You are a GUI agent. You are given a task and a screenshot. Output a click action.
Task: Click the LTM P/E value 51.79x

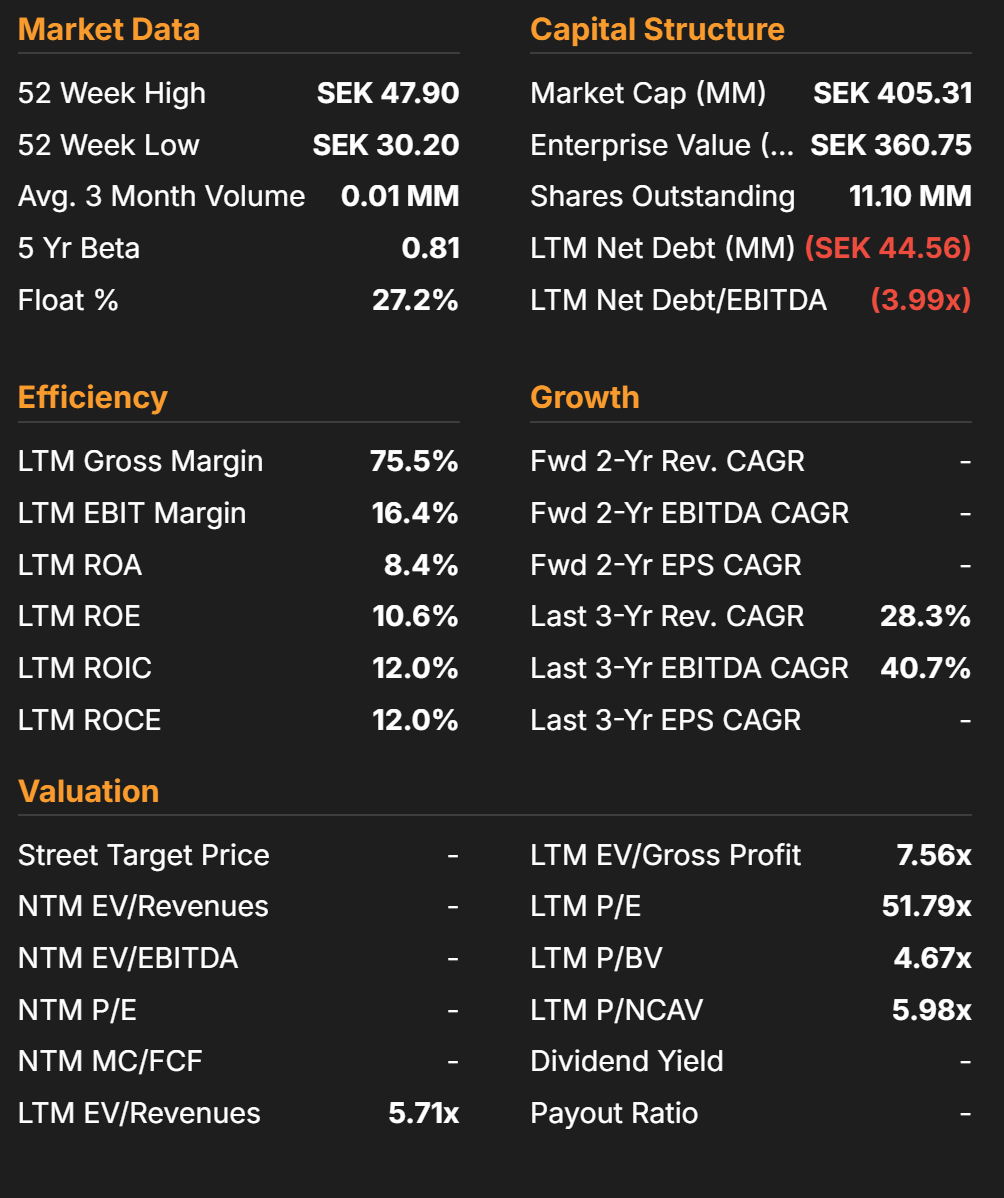point(926,906)
